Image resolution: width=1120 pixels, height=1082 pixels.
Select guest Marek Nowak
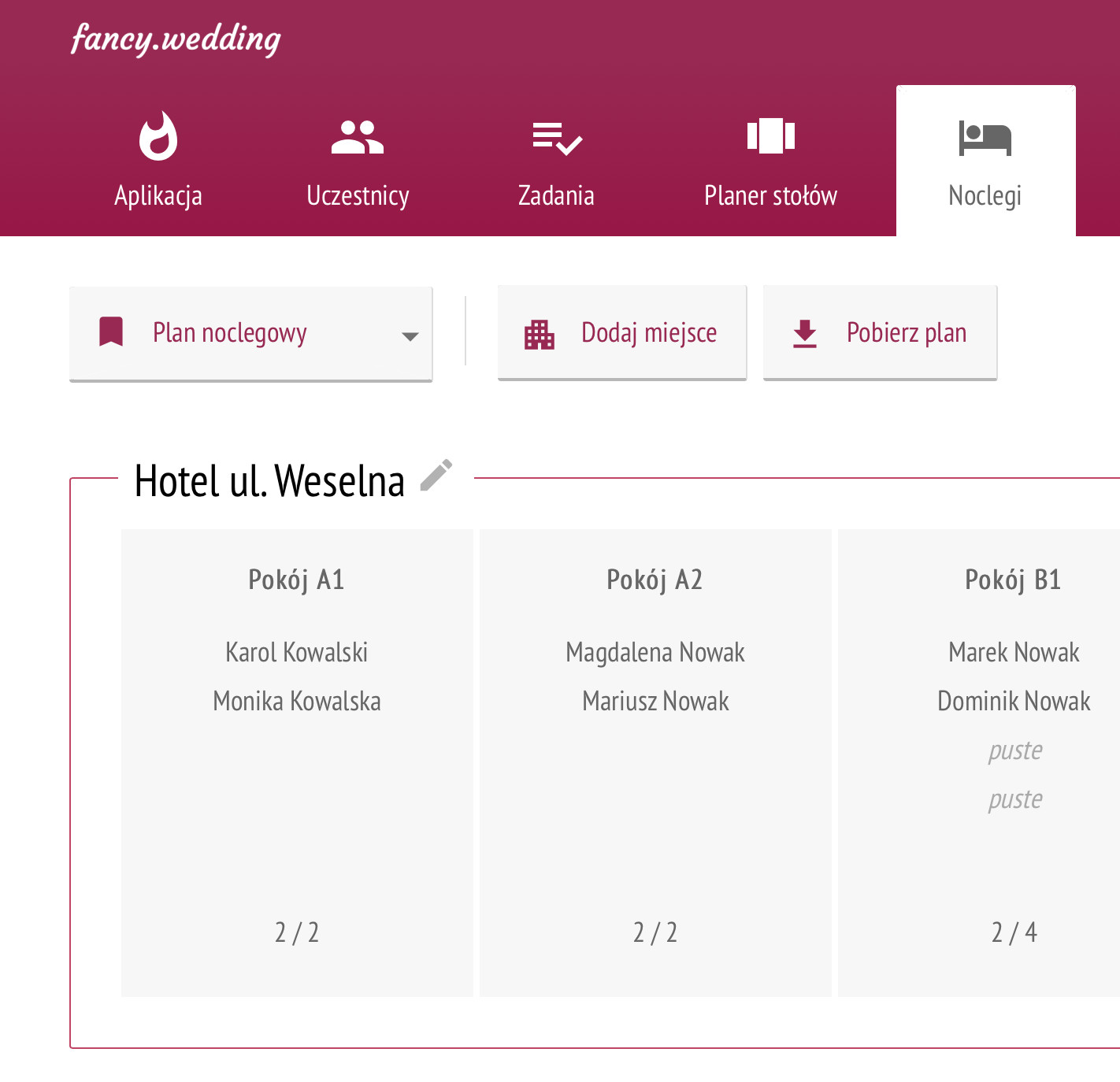point(1014,652)
